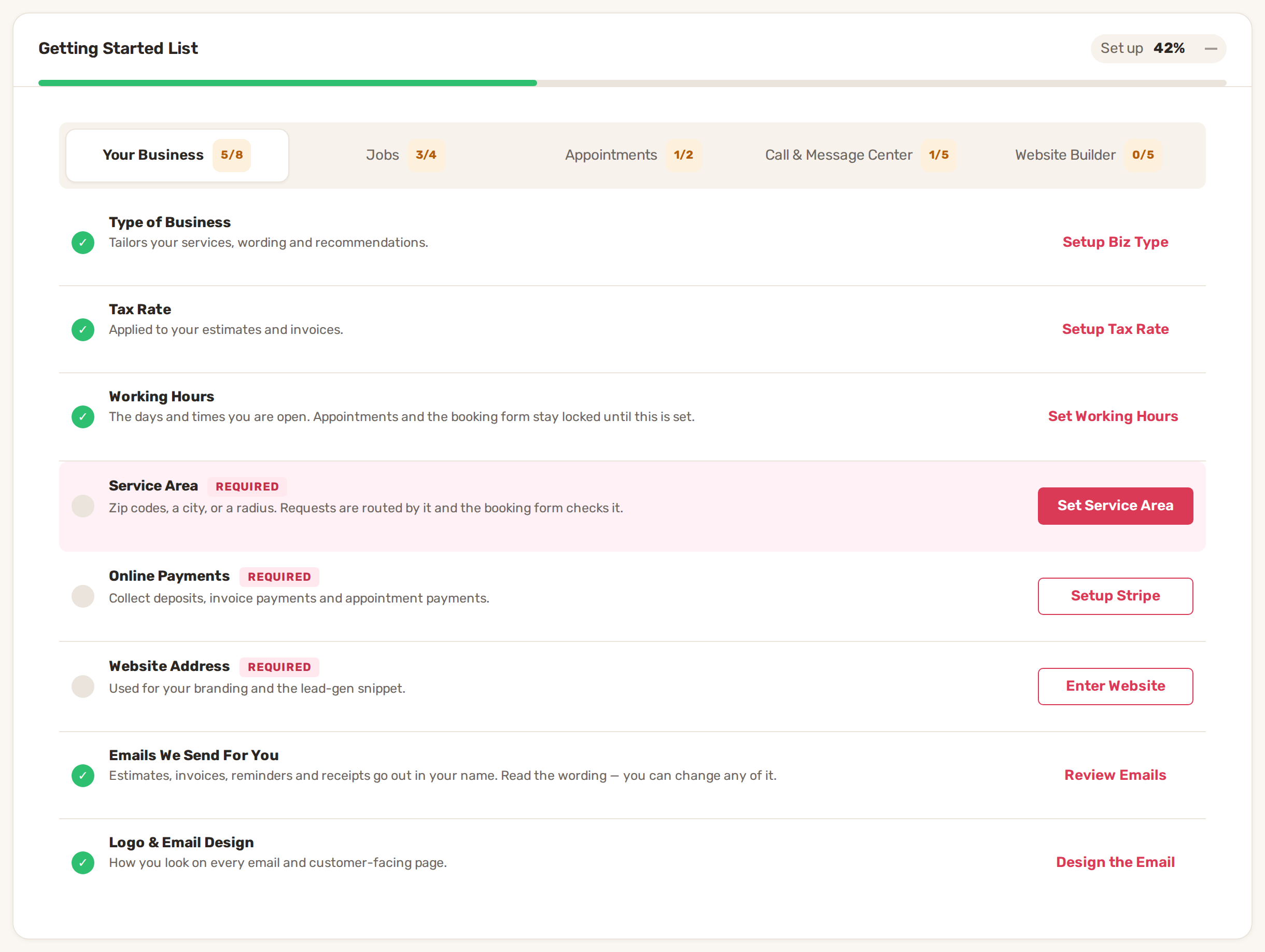Click the Emails We Send For You title
This screenshot has height=952, width=1265.
194,755
